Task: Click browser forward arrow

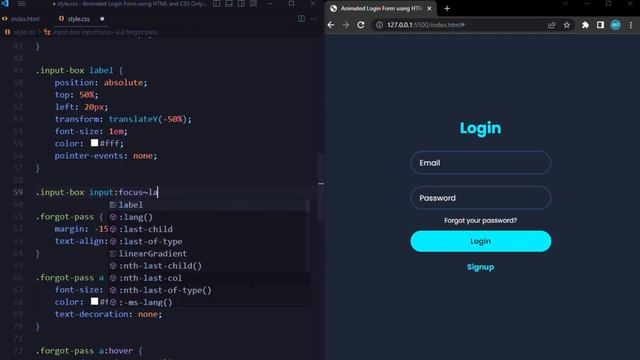Action: [x=346, y=25]
